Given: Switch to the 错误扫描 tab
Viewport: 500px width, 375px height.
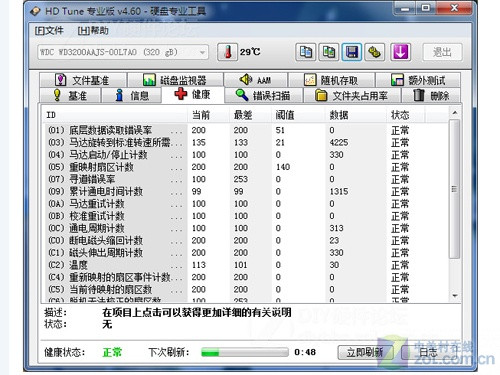Looking at the screenshot, I should (x=263, y=96).
